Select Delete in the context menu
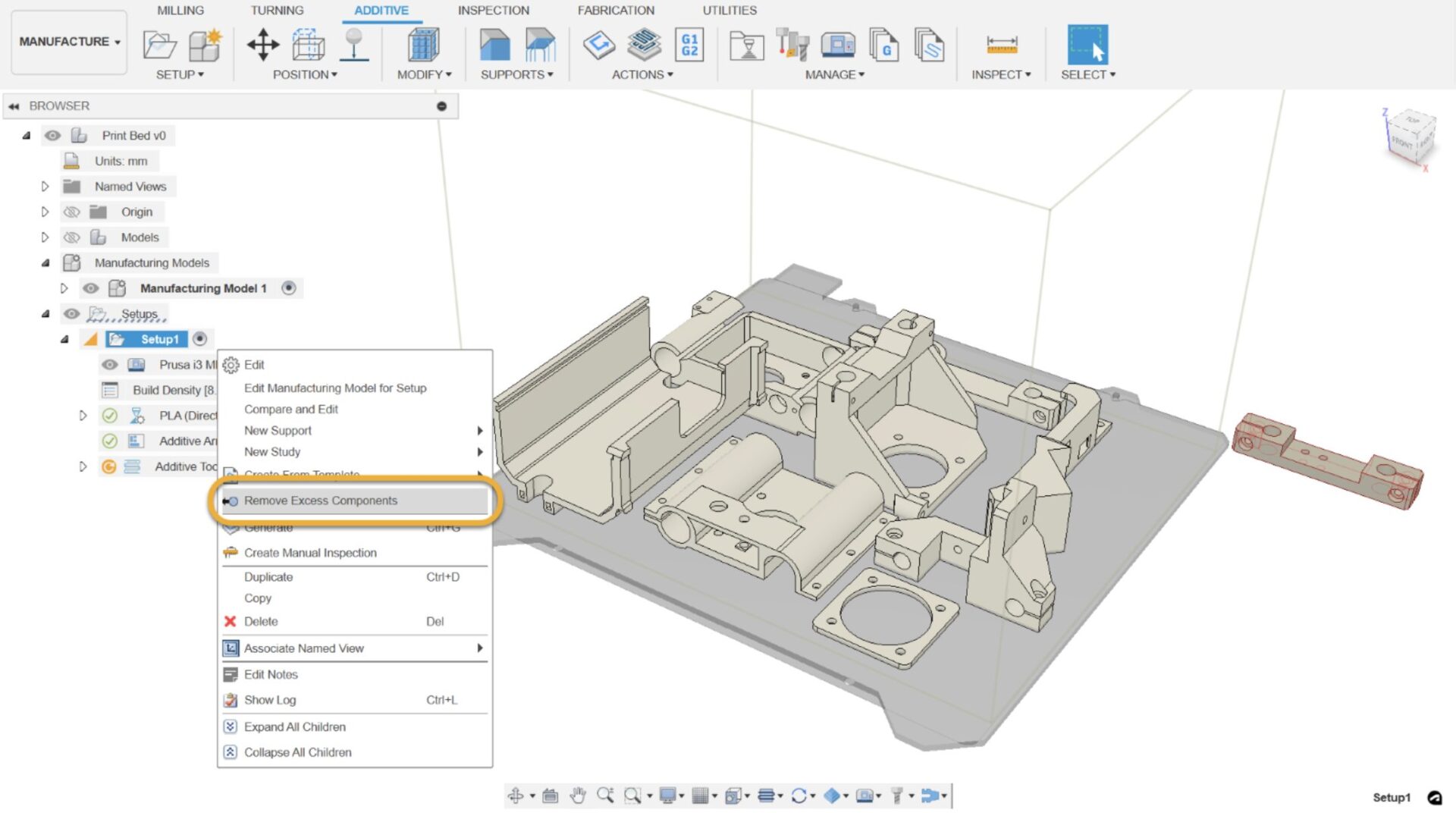 pos(260,621)
